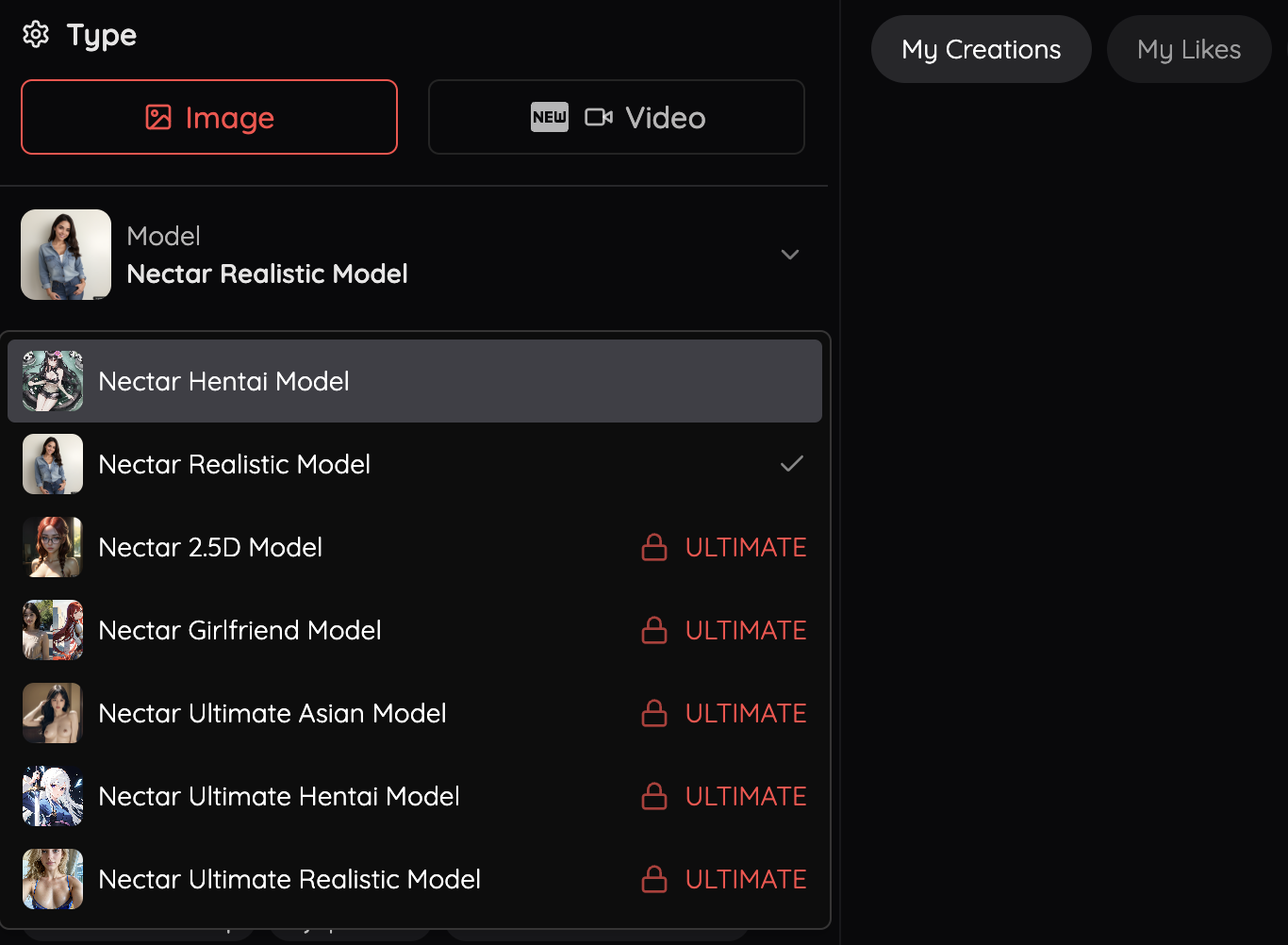Screen dimensions: 1288x945
Task: Collapse the model selection dropdown via its chevron
Action: pyautogui.click(x=790, y=255)
